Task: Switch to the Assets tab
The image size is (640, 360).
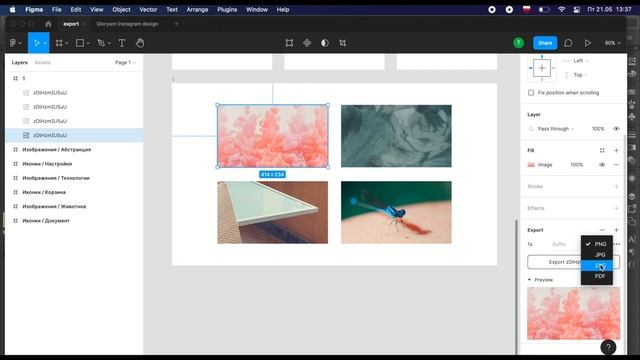Action: [x=42, y=62]
